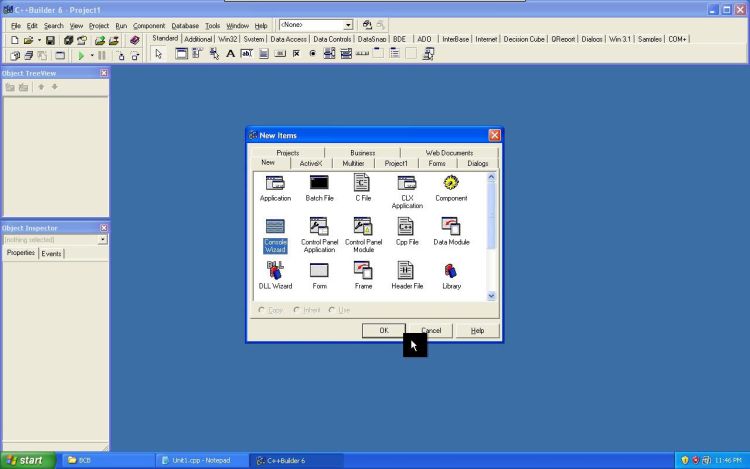Click the Save All icon
Viewport: 750px width, 469px height.
pos(68,41)
